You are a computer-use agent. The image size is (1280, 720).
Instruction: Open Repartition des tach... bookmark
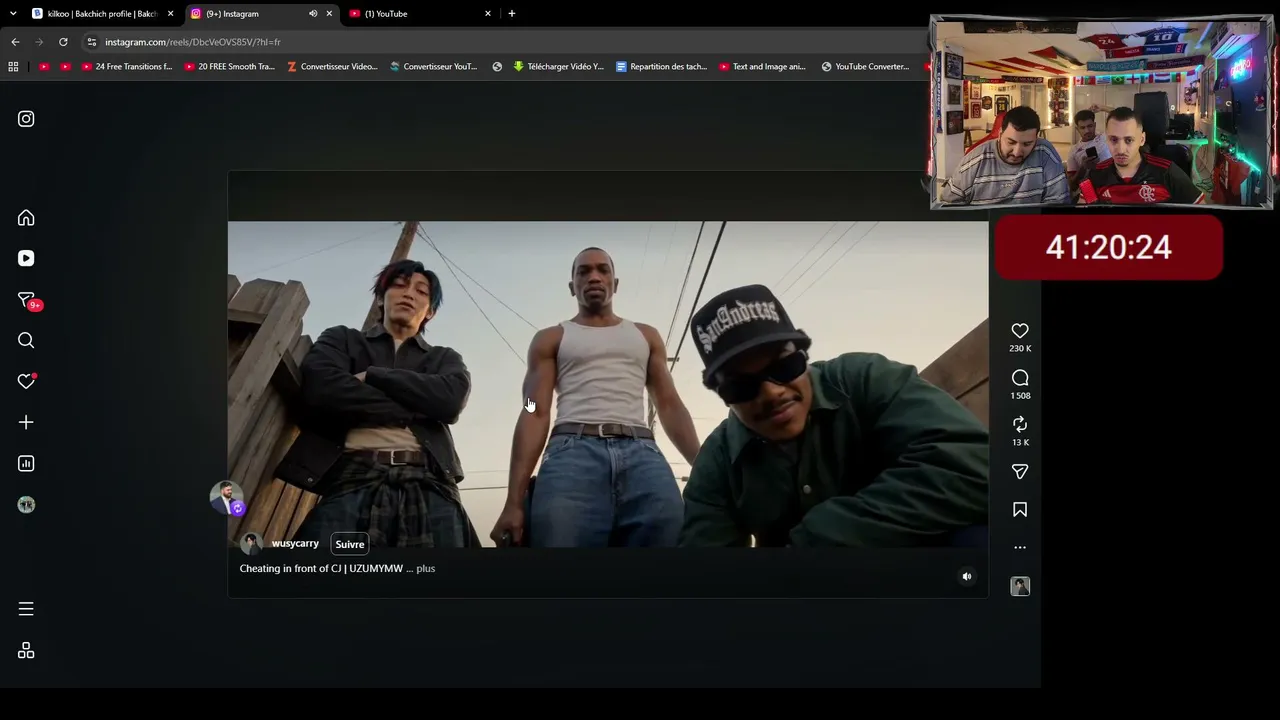tap(662, 67)
